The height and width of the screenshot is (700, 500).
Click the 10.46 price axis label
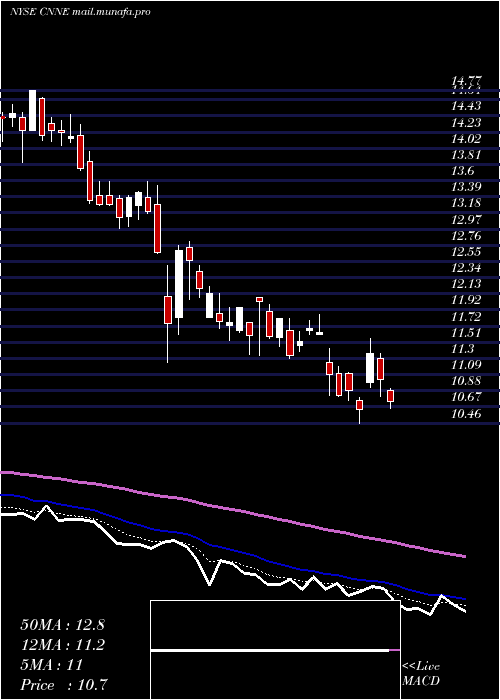coord(466,414)
